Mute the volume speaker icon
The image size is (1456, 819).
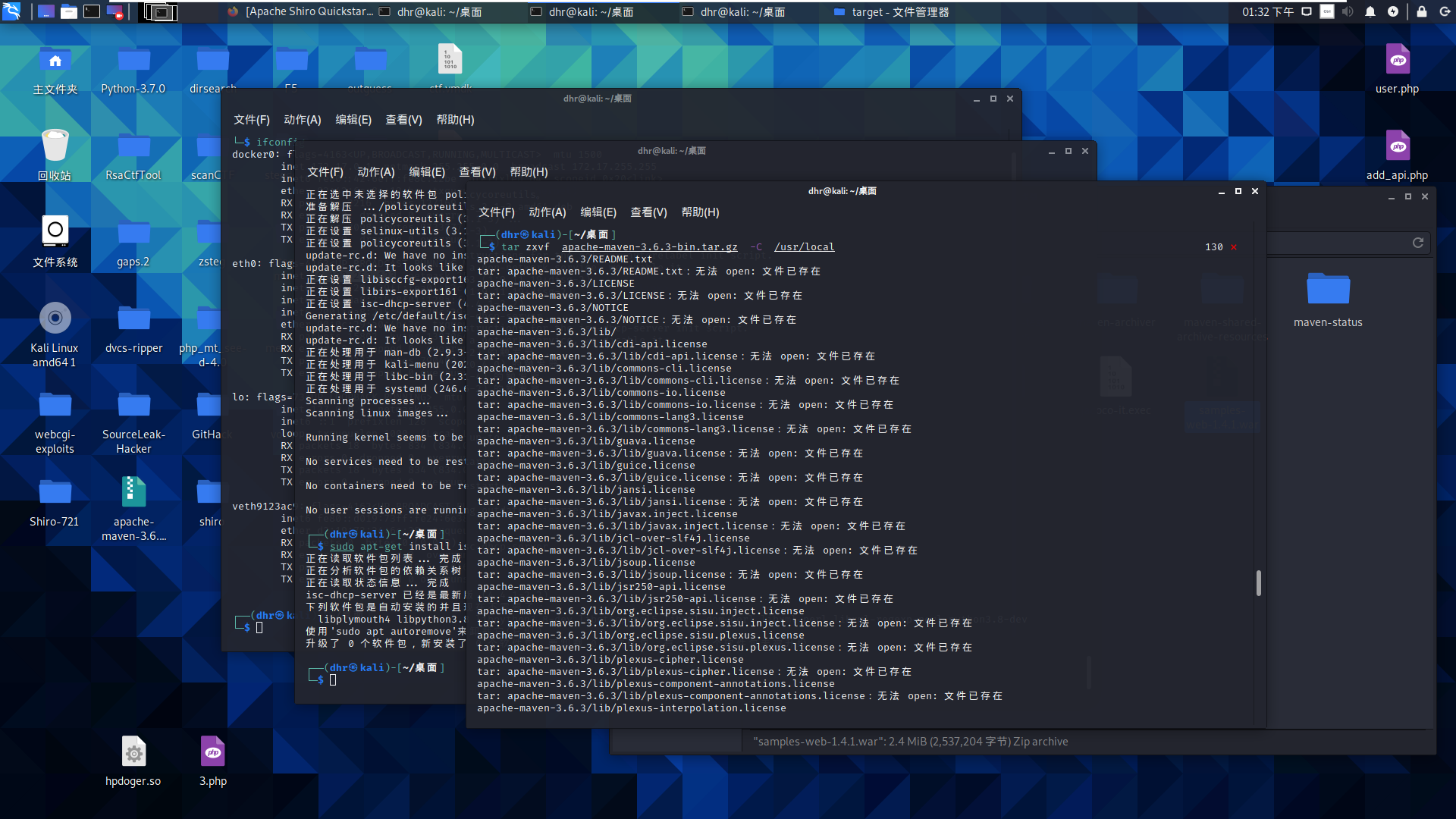coord(1348,11)
